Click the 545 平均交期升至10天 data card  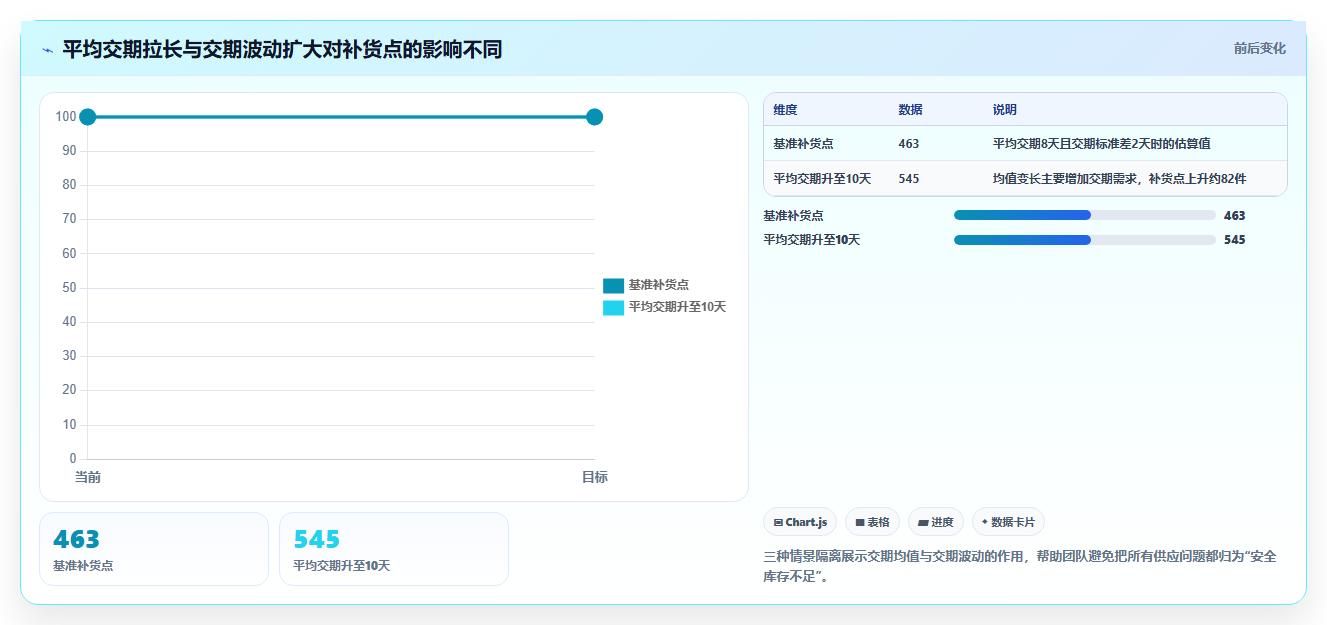394,549
